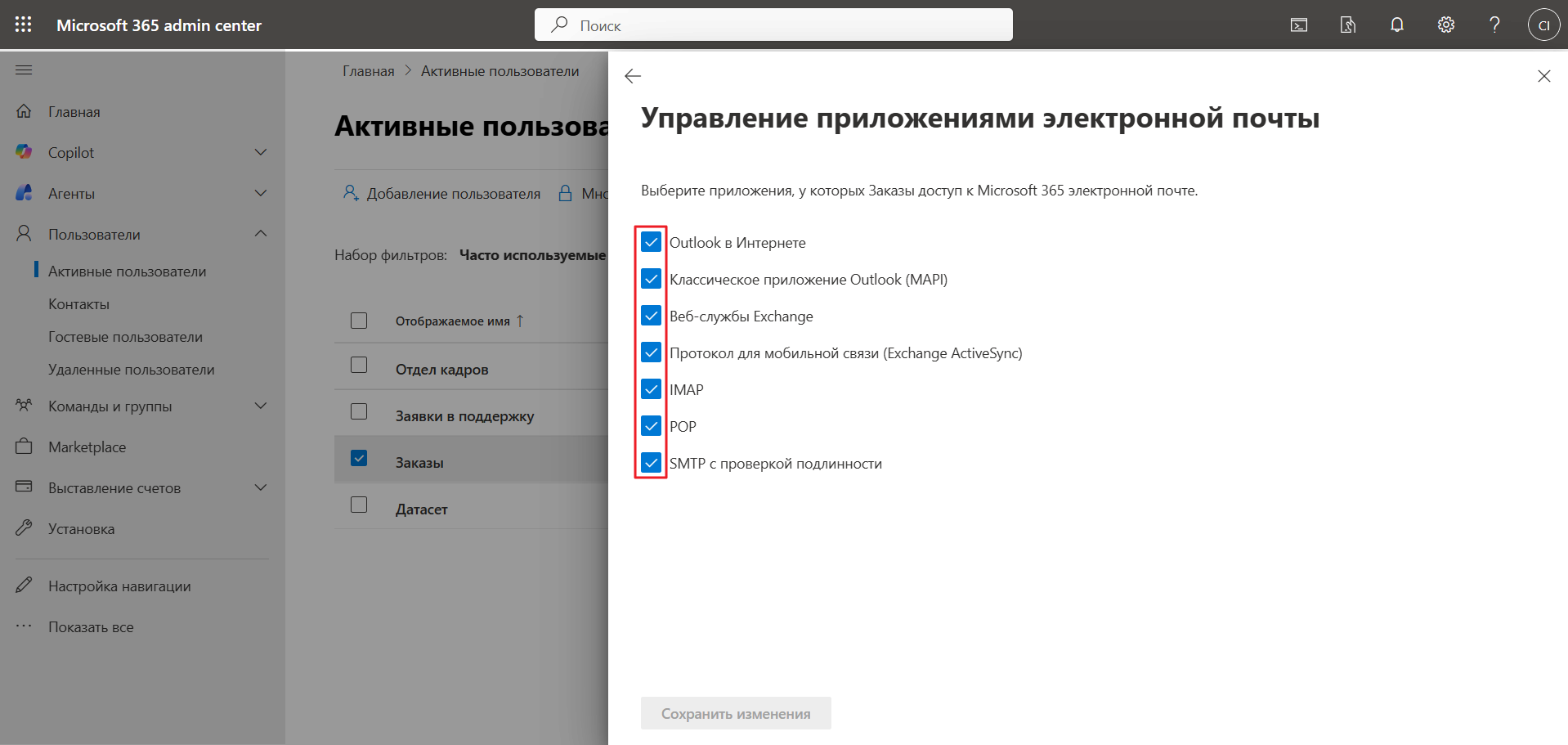This screenshot has width=1568, height=745.
Task: Collapse navigation with hamburger icon
Action: (24, 70)
